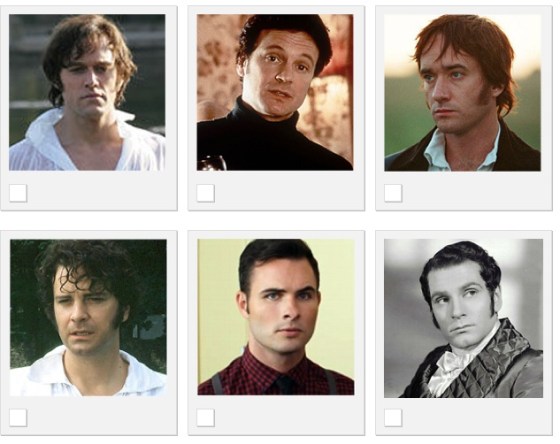This screenshot has height=444, width=560.
Task: Open the photo of the wet curly-haired man
Action: (x=88, y=318)
